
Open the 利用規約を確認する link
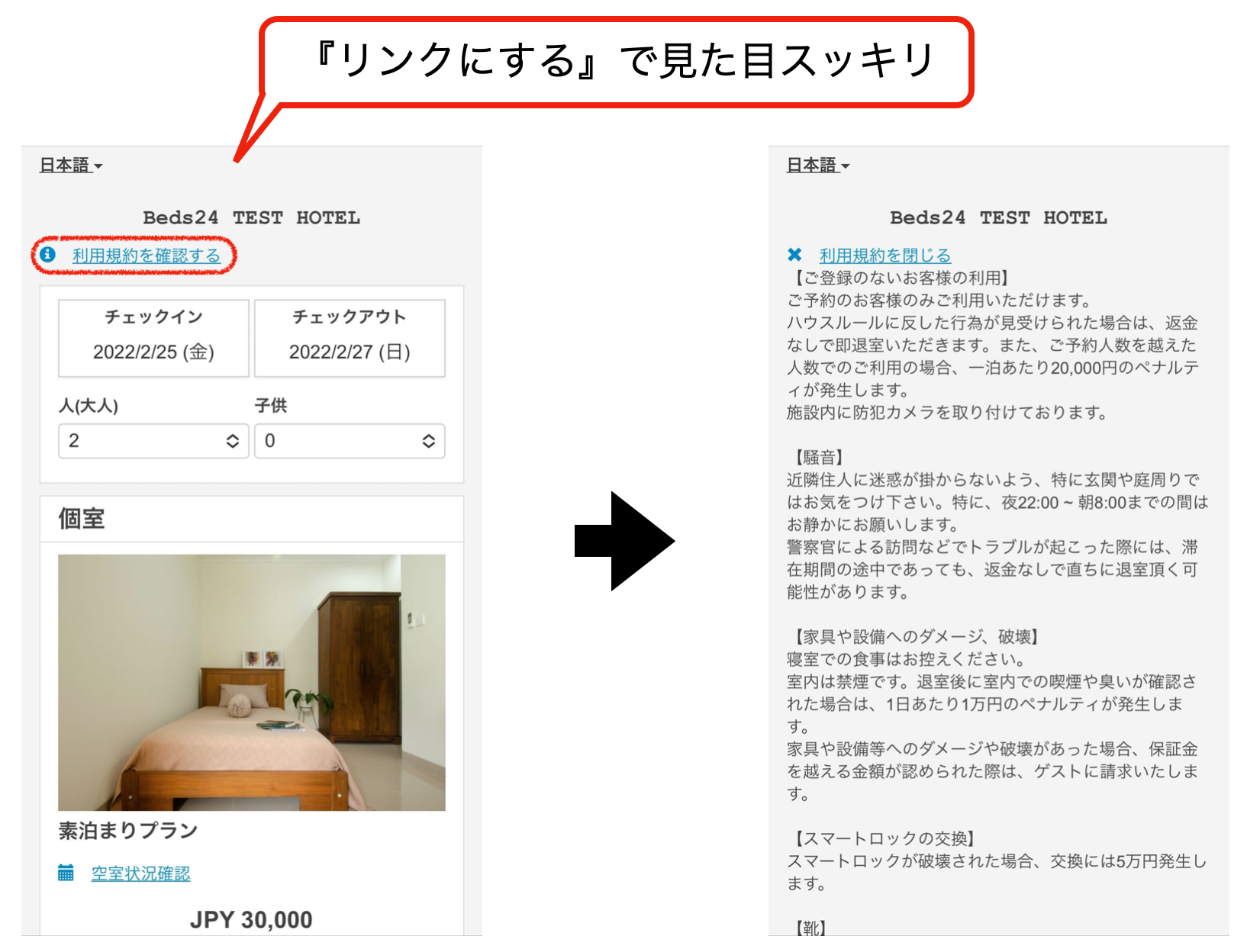pos(146,256)
